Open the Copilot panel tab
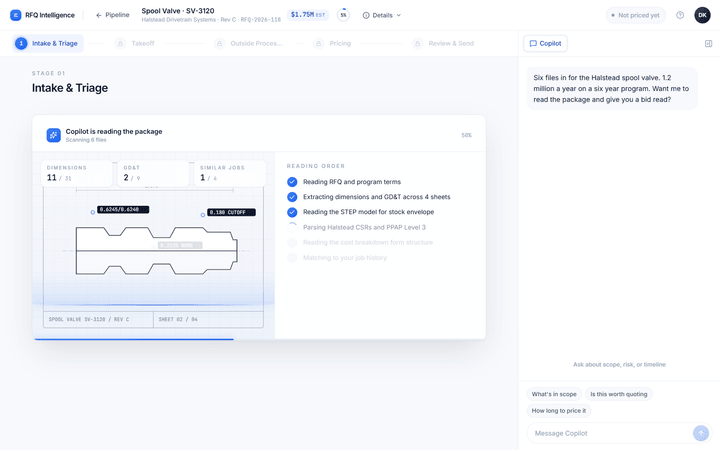This screenshot has width=720, height=450. point(545,43)
